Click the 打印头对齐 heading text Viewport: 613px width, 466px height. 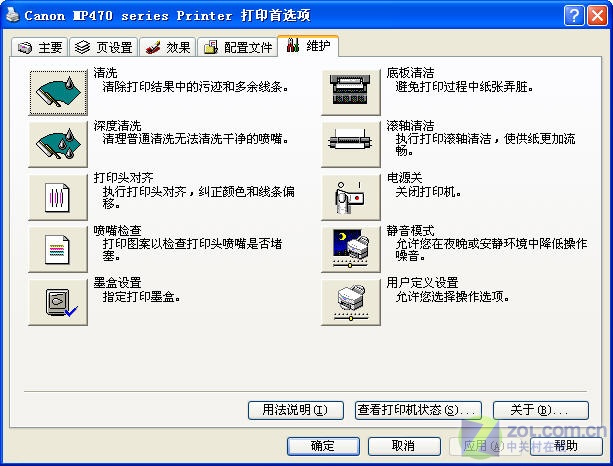point(124,178)
